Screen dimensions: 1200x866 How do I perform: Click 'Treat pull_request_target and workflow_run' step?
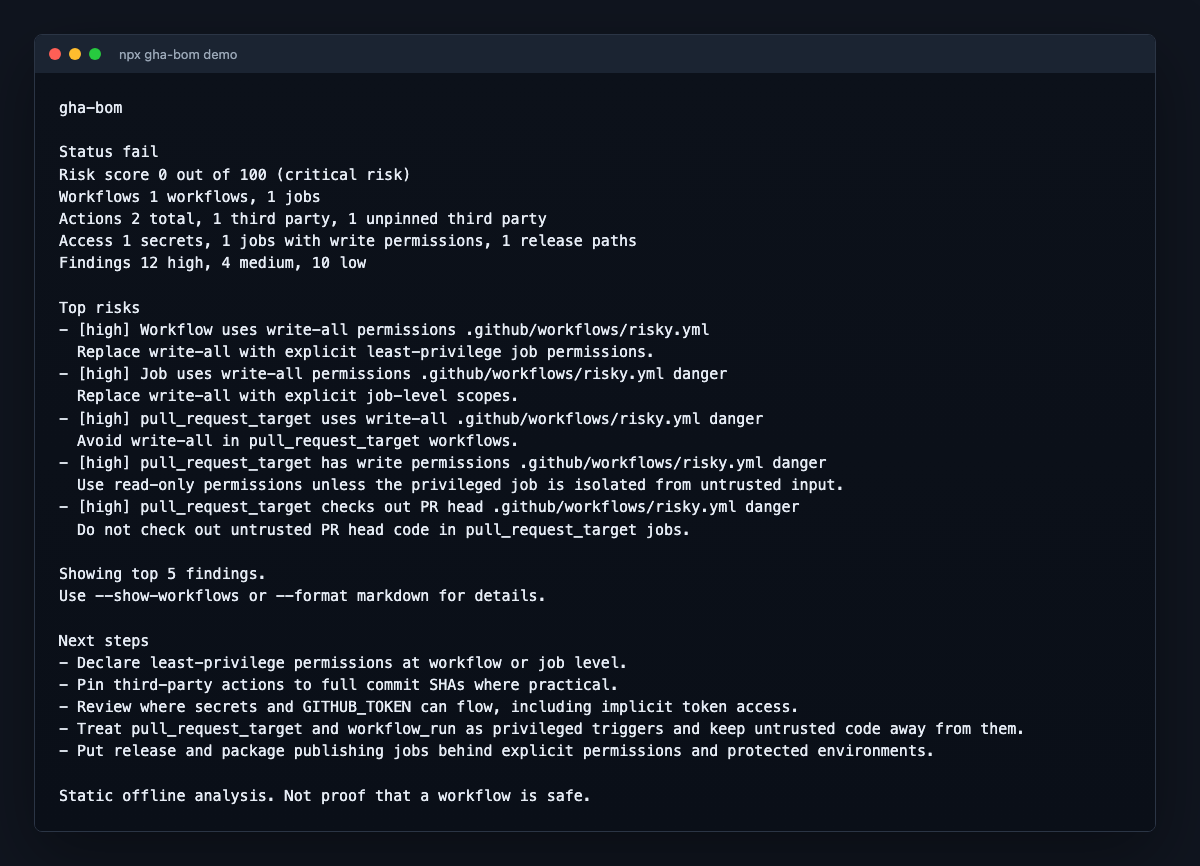coord(541,728)
